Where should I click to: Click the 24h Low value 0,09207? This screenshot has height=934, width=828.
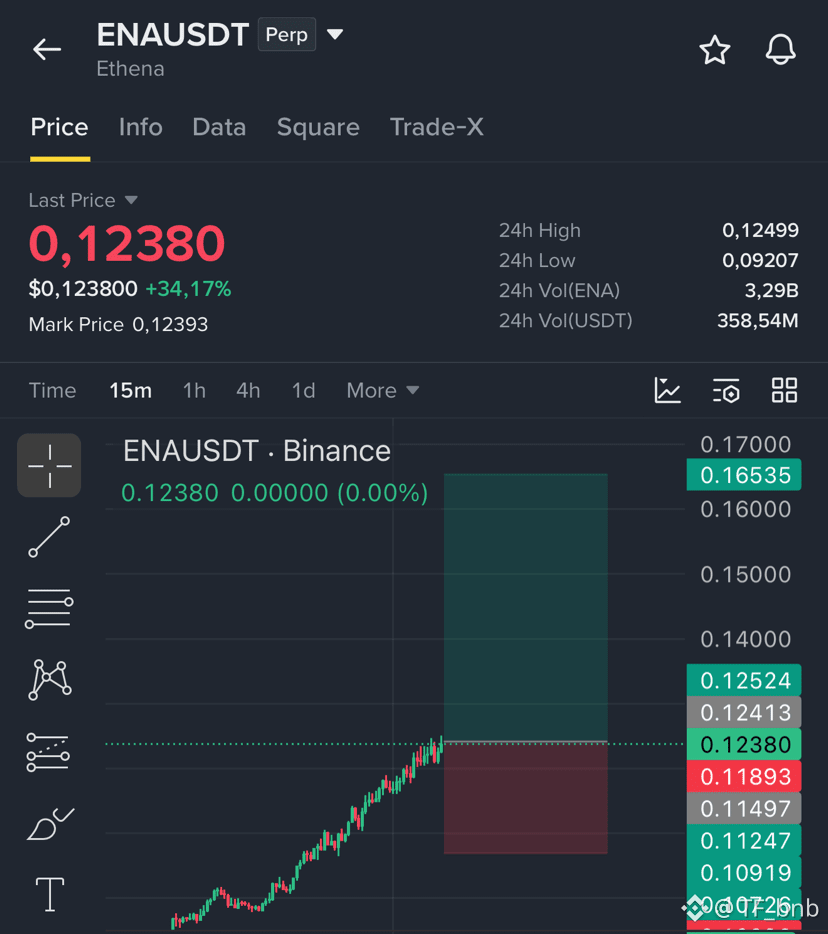coord(760,260)
